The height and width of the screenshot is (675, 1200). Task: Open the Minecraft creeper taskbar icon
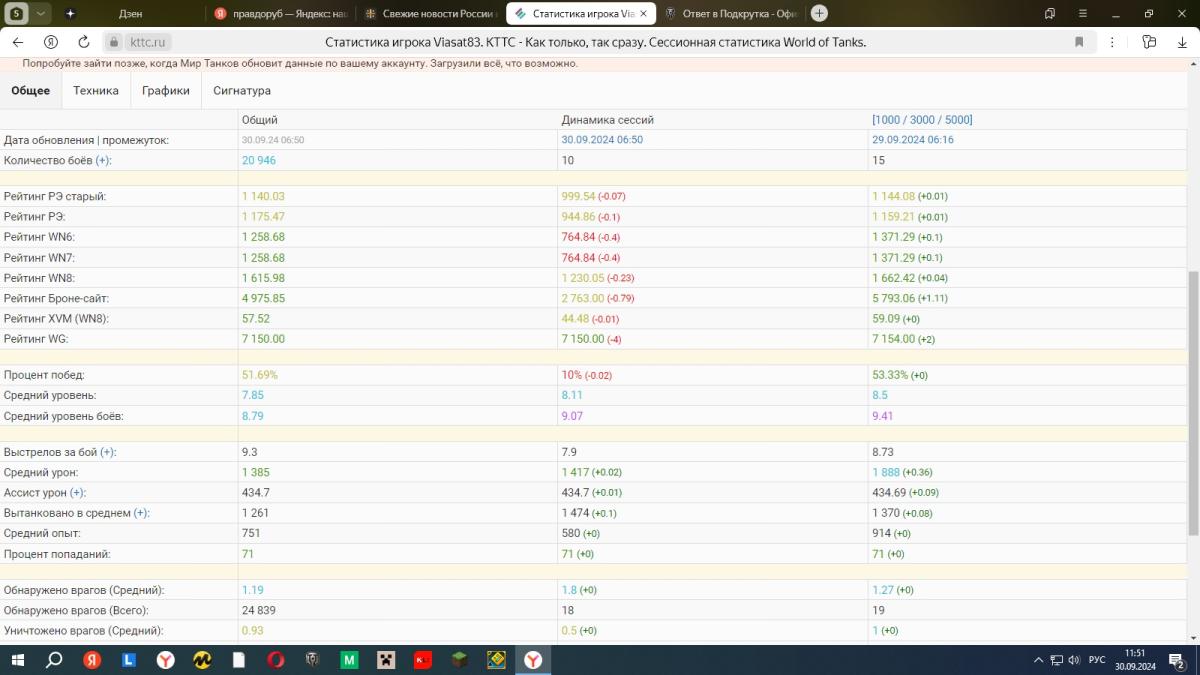pos(386,660)
